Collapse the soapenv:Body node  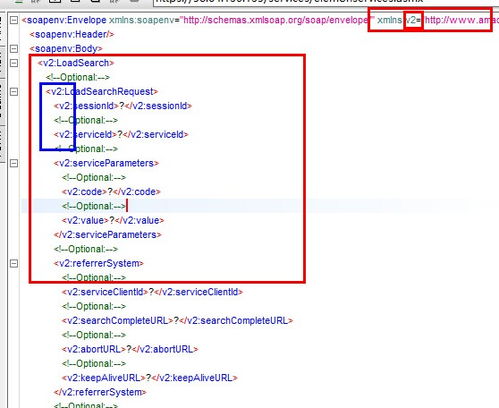pos(14,49)
